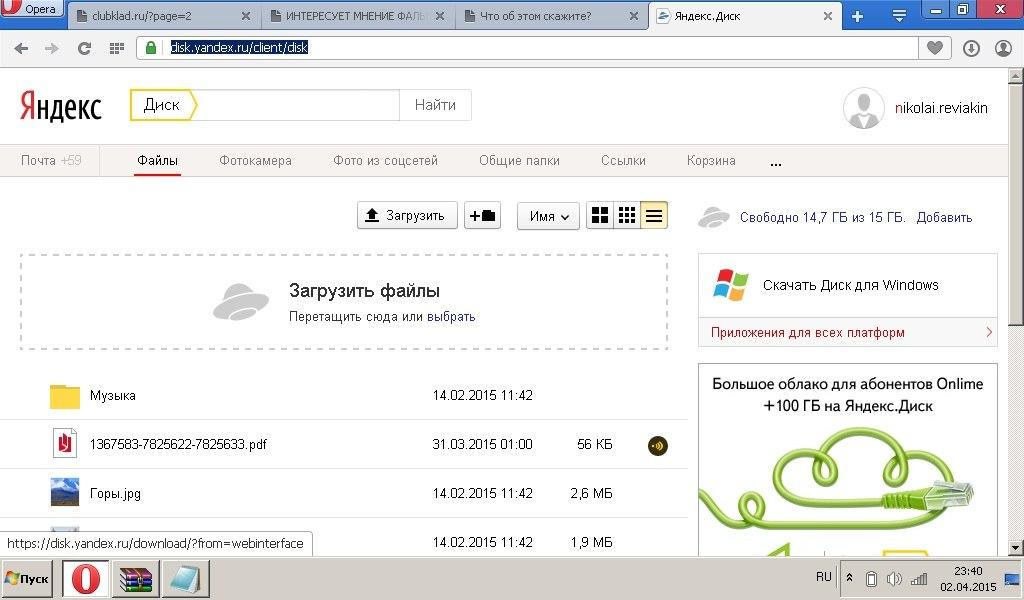Screen dimensions: 1024x600
Task: Open Приложения для всех платформ
Action: 808,332
